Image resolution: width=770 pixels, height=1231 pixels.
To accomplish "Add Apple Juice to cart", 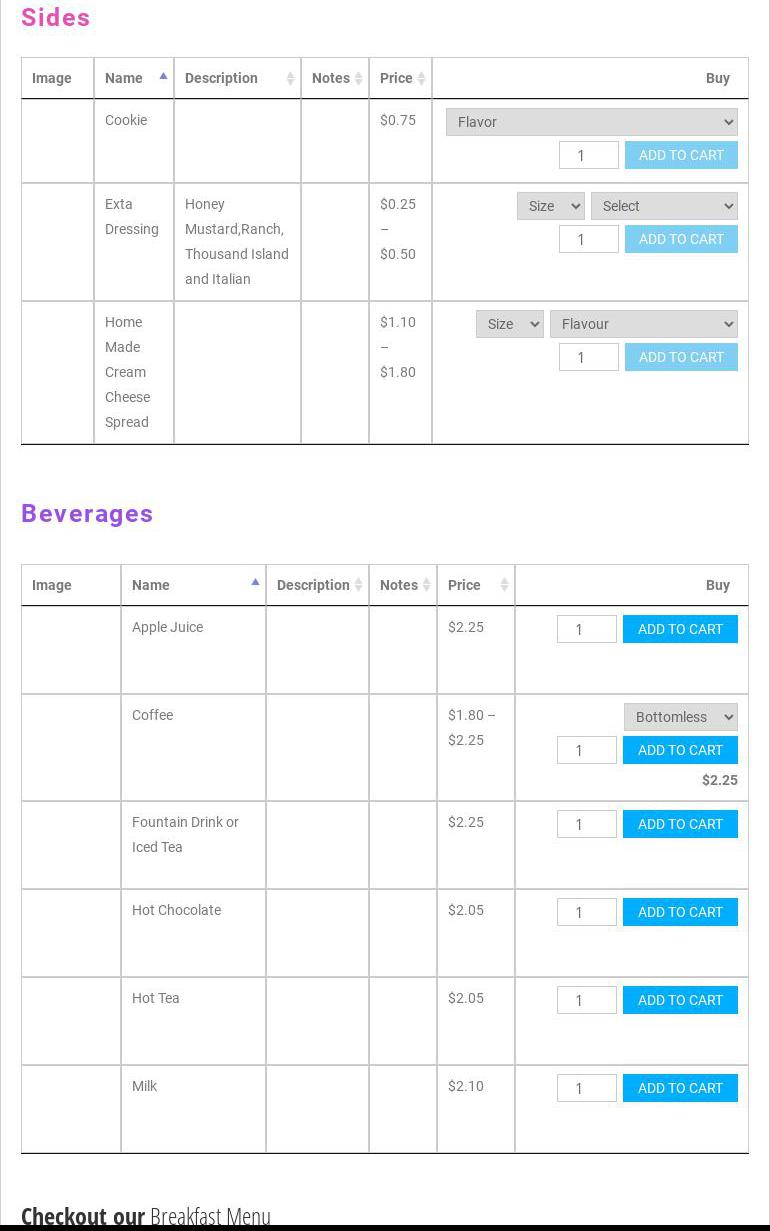I will 680,629.
